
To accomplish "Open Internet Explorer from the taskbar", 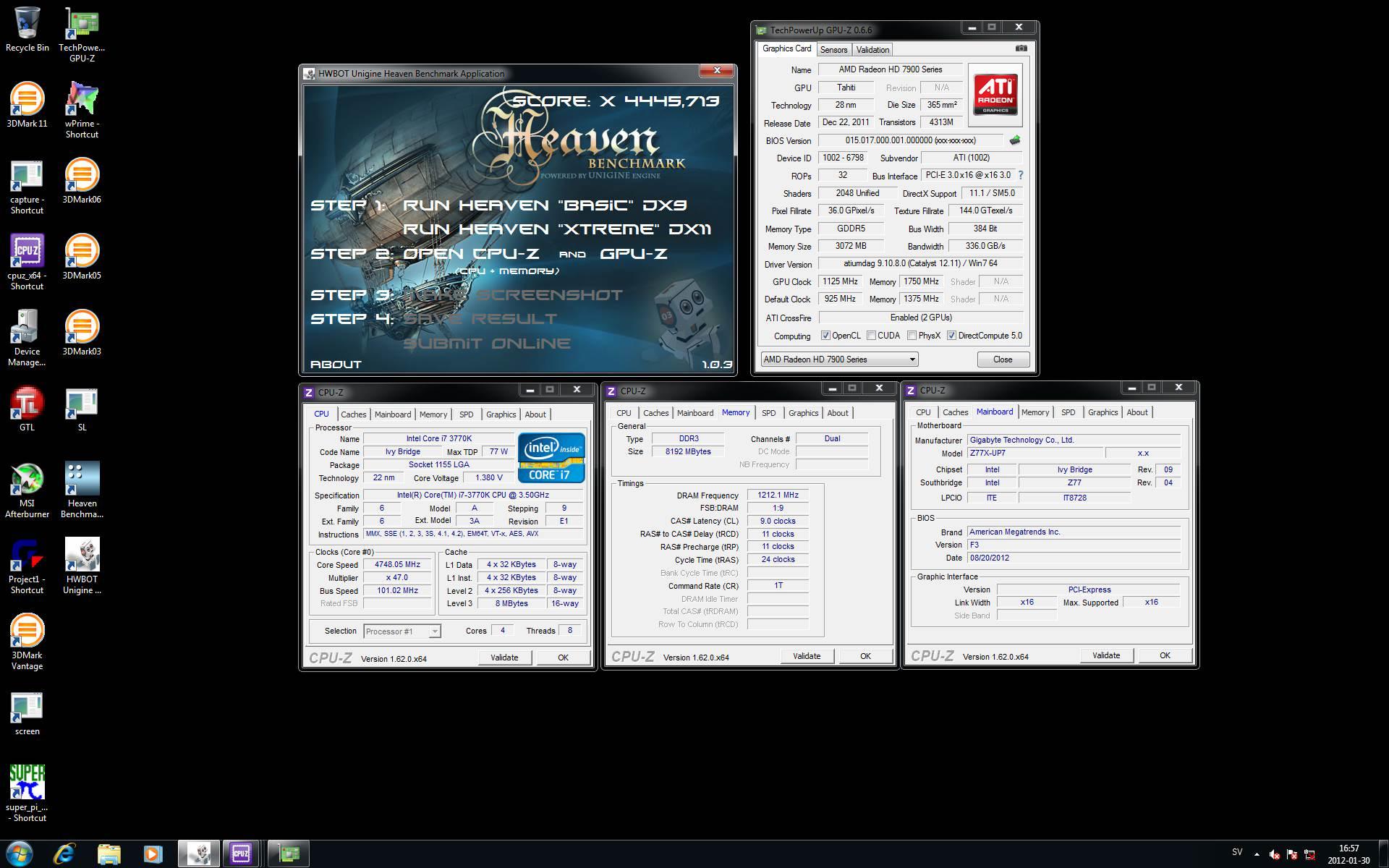I will point(64,854).
